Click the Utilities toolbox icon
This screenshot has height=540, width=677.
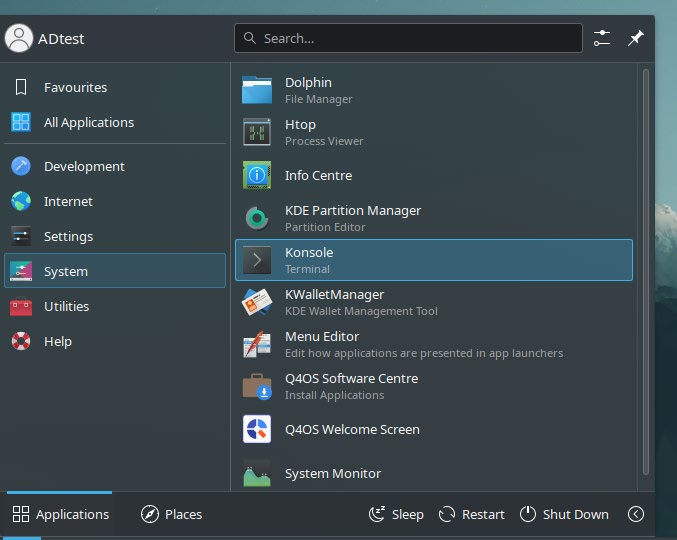click(21, 306)
